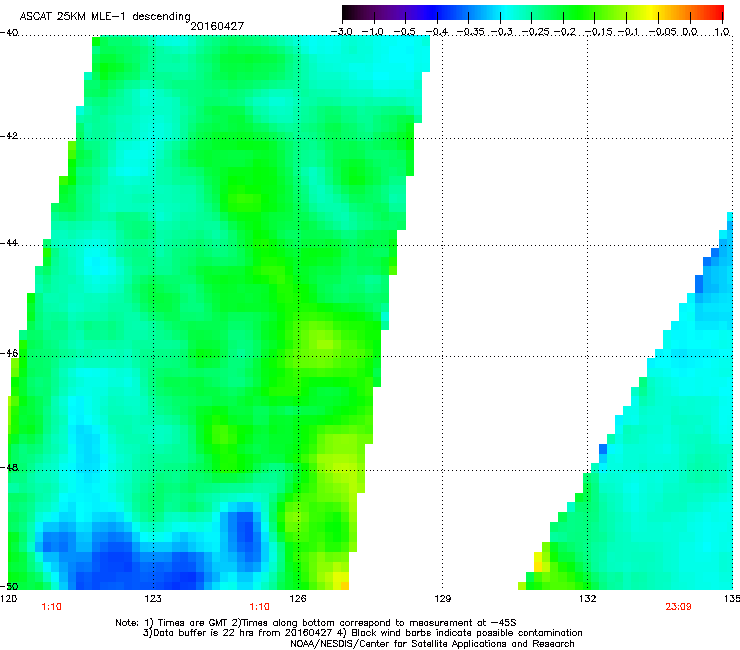Click the "132" longitude axis label
This screenshot has width=740, height=650.
(588, 599)
